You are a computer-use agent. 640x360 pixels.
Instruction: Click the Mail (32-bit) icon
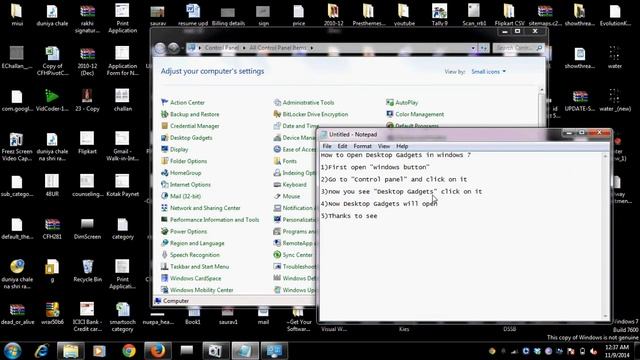point(164,196)
